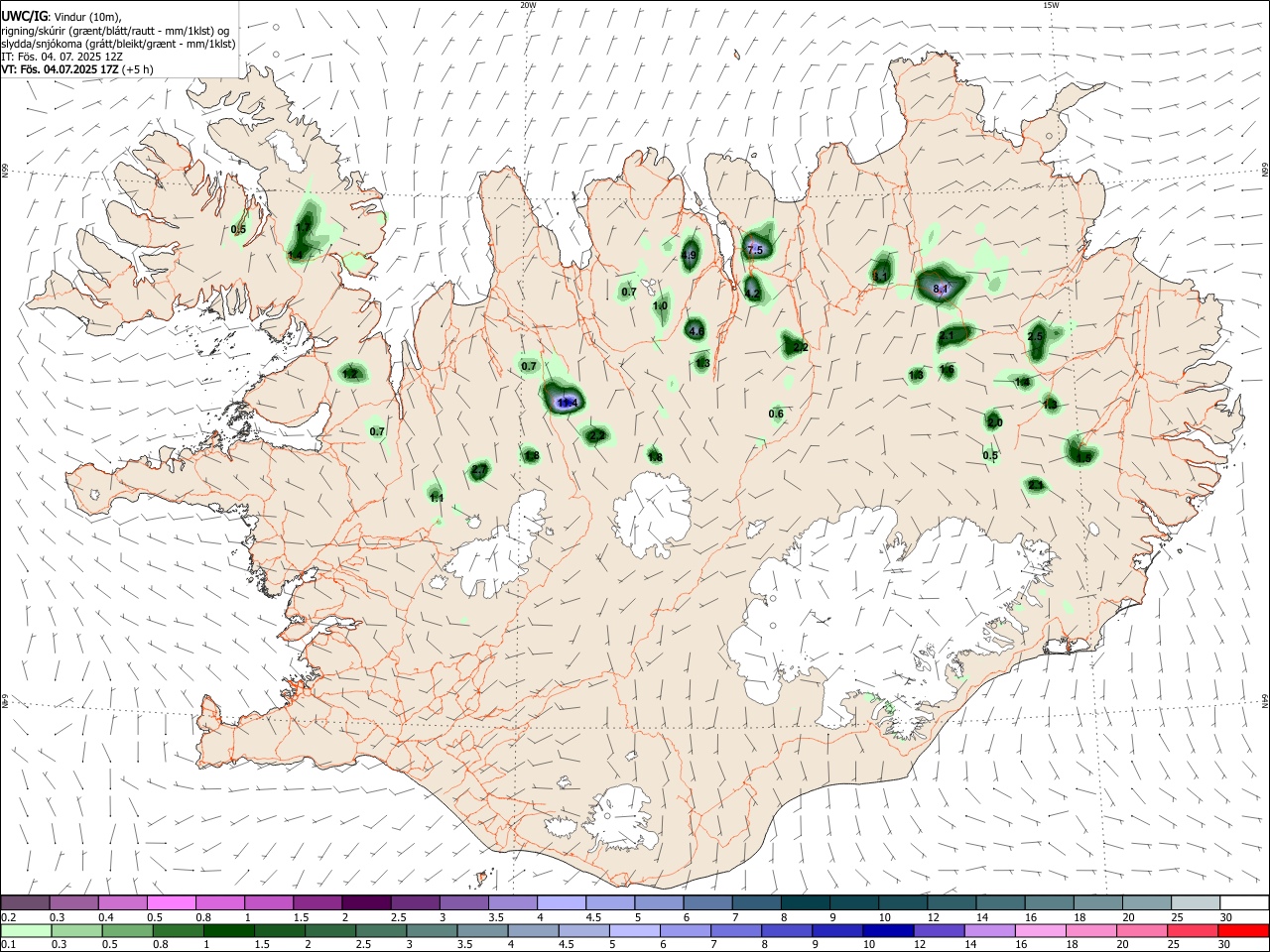Select the 'VT: Fös. 04.07.2025 17Z (+5 h)' line
This screenshot has width=1270, height=952.
pyautogui.click(x=76, y=69)
